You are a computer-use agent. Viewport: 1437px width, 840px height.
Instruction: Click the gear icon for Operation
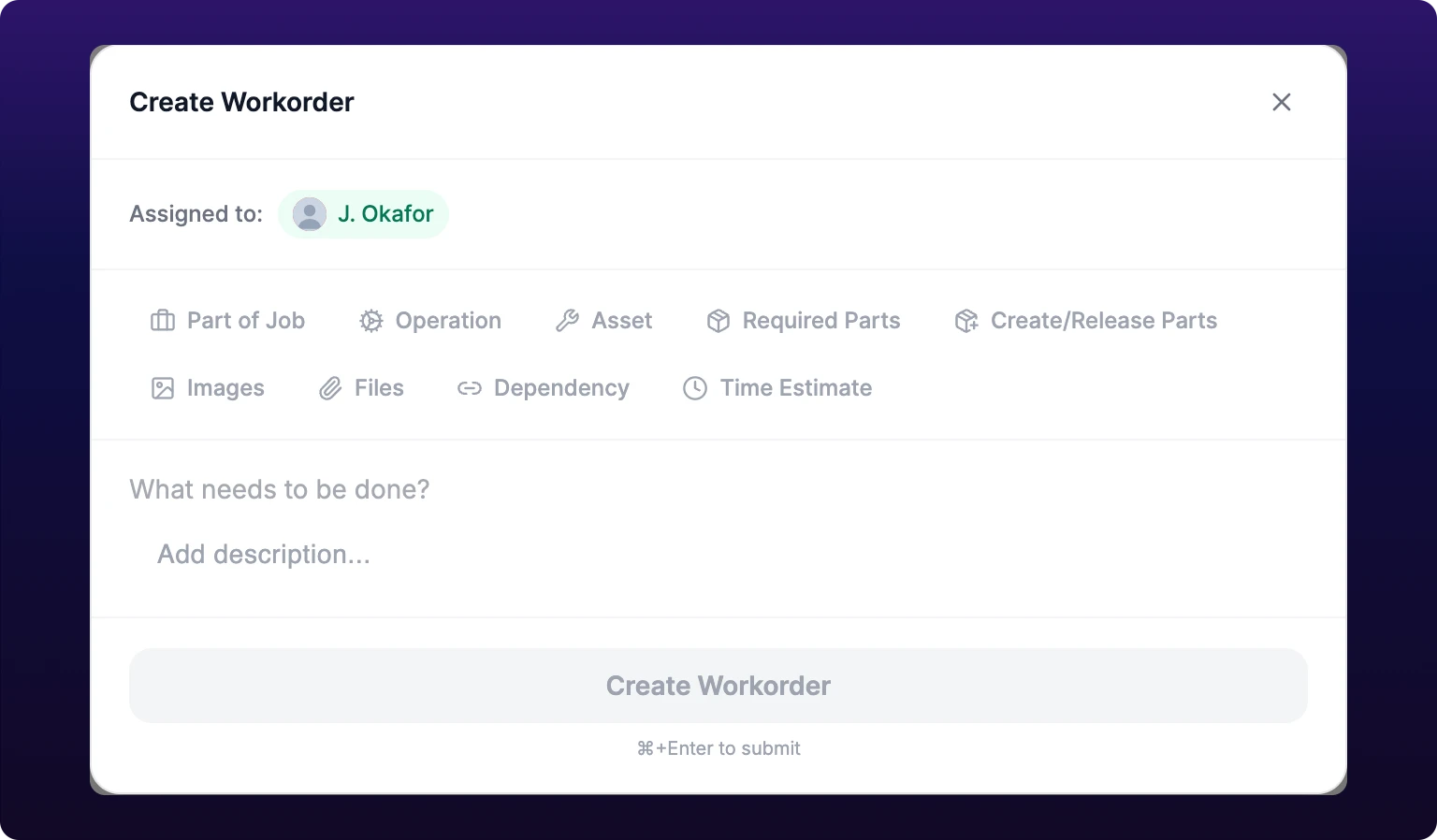pos(371,321)
